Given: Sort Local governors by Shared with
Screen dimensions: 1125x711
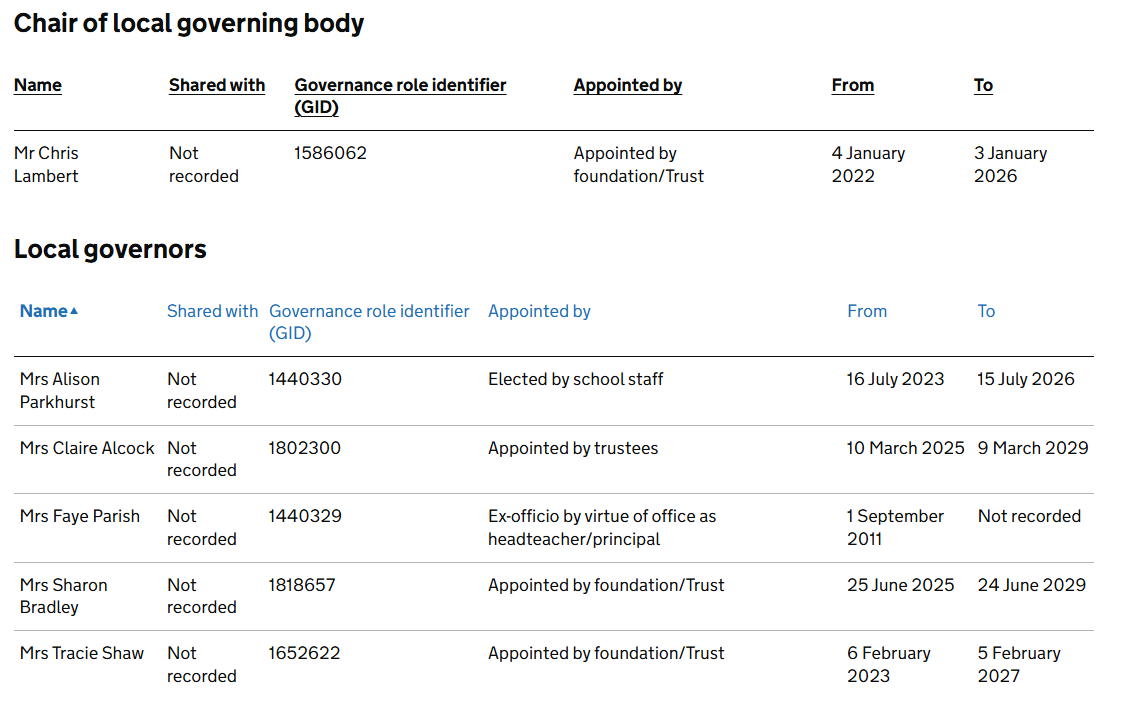Looking at the screenshot, I should pos(212,311).
